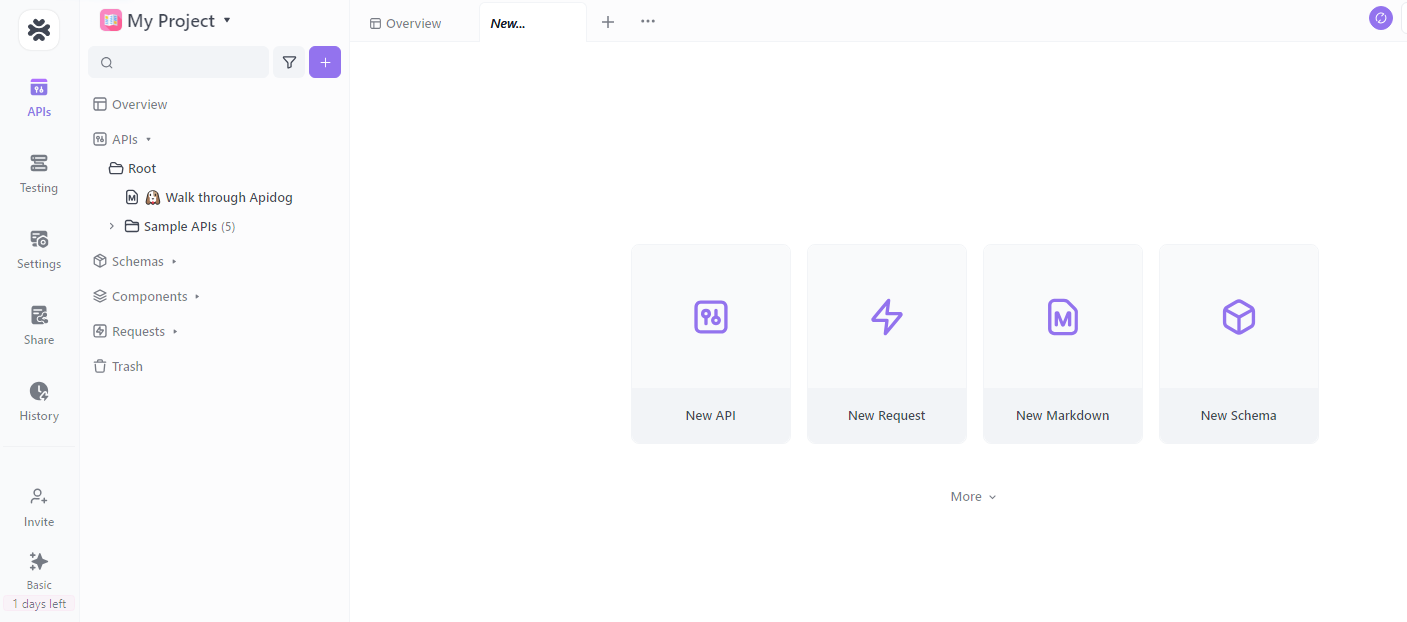1407x622 pixels.
Task: Click the My Project icon
Action: [x=111, y=20]
